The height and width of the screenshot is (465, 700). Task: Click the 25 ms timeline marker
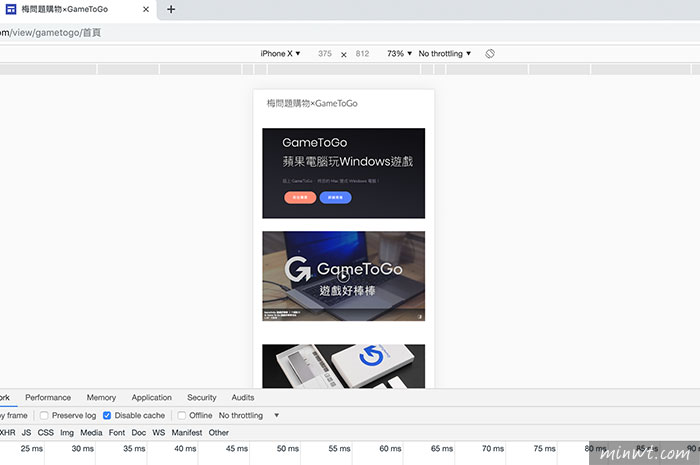[31, 448]
